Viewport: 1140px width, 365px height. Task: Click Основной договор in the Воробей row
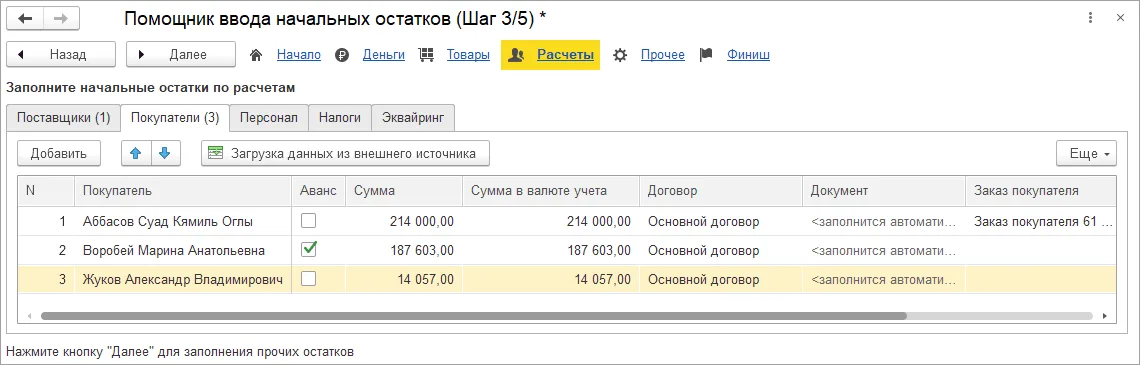click(x=720, y=250)
